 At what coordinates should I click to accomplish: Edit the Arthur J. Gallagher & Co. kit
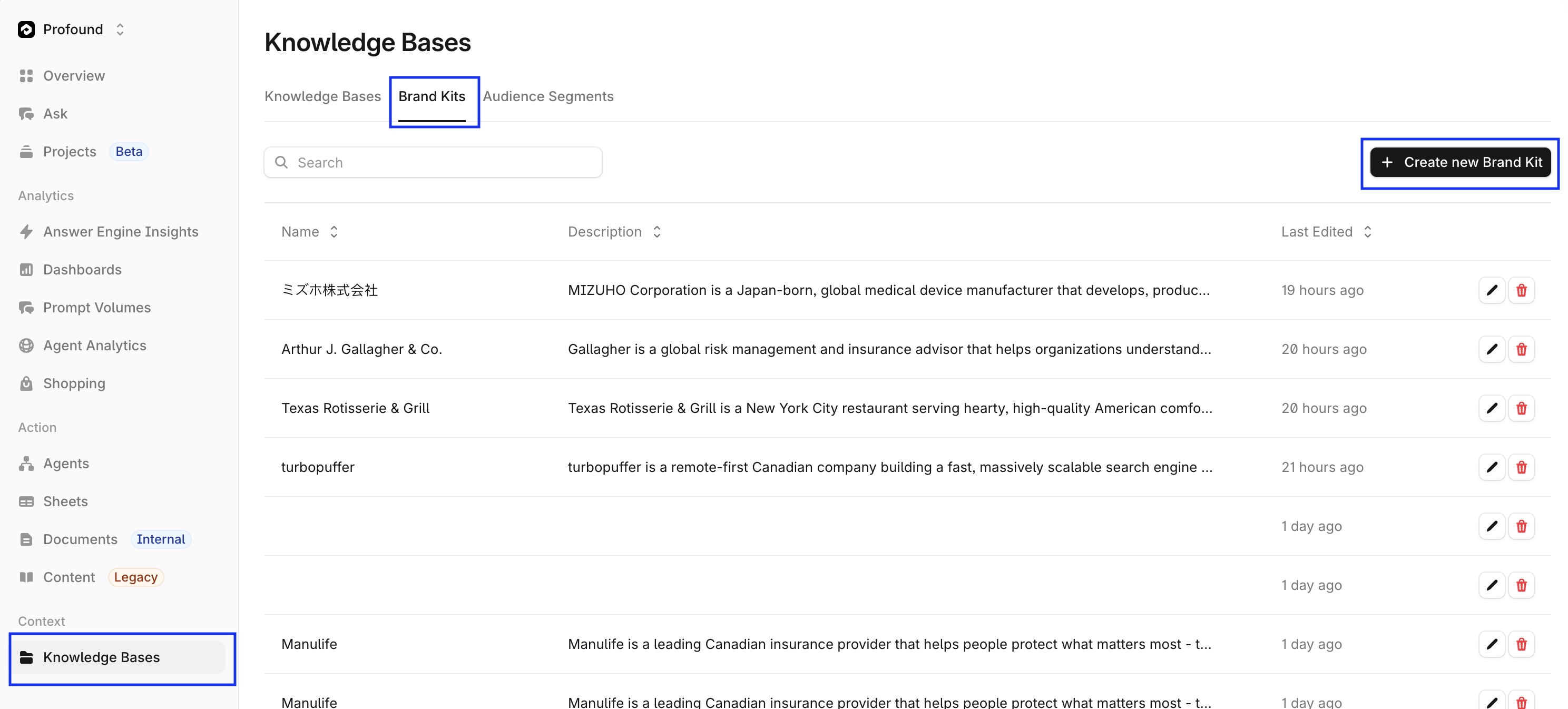(1491, 349)
